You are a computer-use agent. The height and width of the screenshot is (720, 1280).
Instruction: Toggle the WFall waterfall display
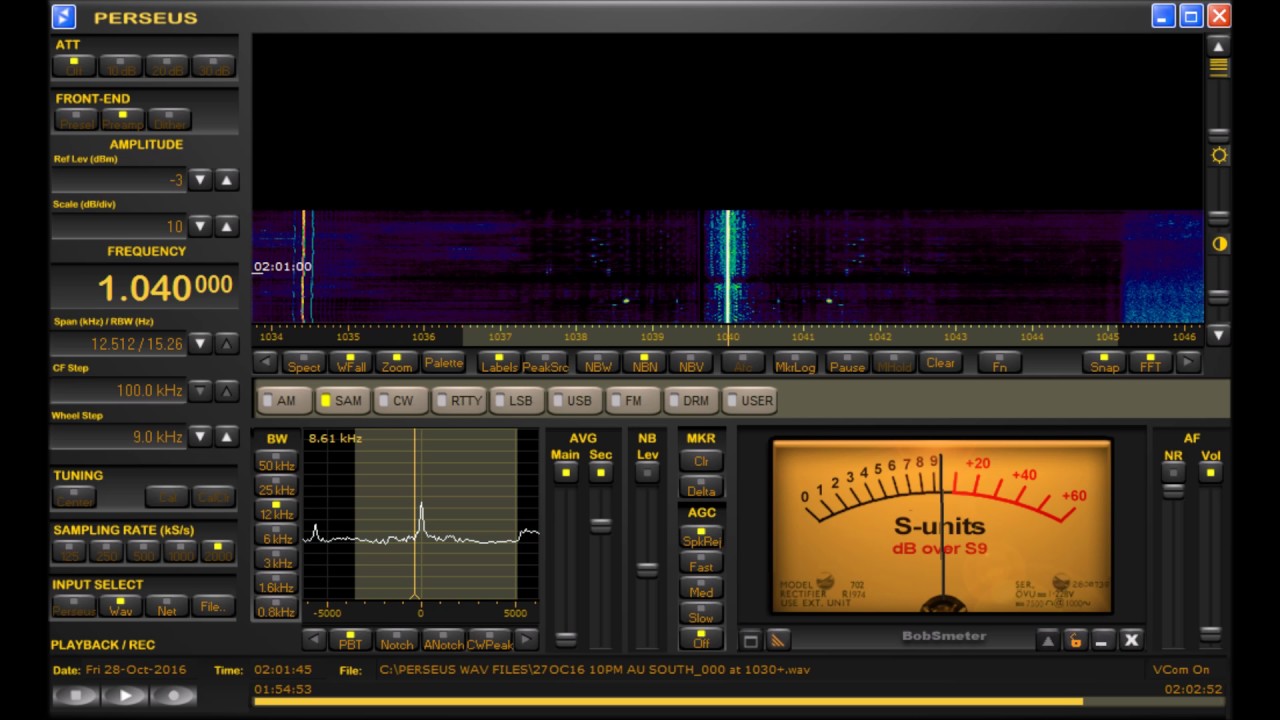(x=351, y=362)
